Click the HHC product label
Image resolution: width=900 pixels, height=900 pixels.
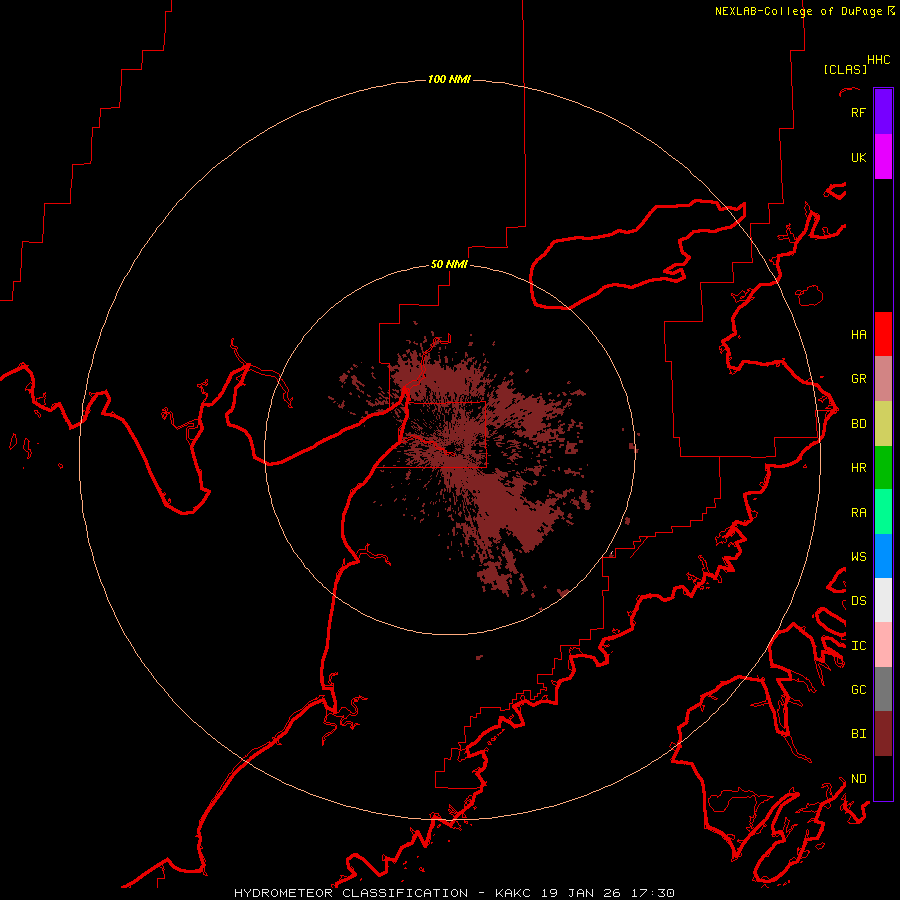coord(878,60)
